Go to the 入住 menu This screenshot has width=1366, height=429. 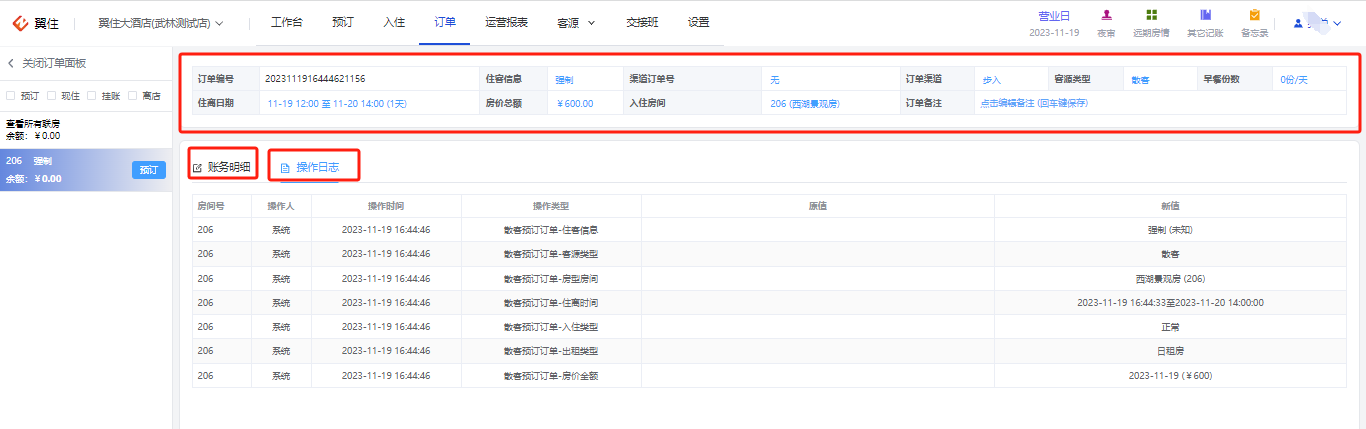point(394,22)
